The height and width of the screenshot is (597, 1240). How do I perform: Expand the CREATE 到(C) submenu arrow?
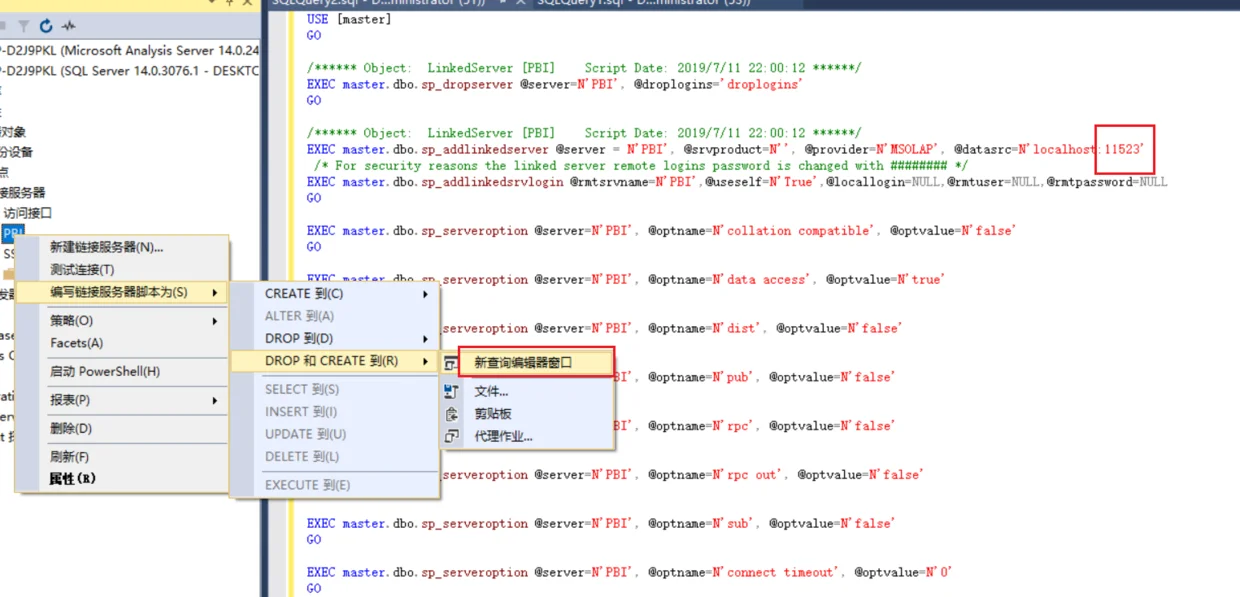(425, 294)
